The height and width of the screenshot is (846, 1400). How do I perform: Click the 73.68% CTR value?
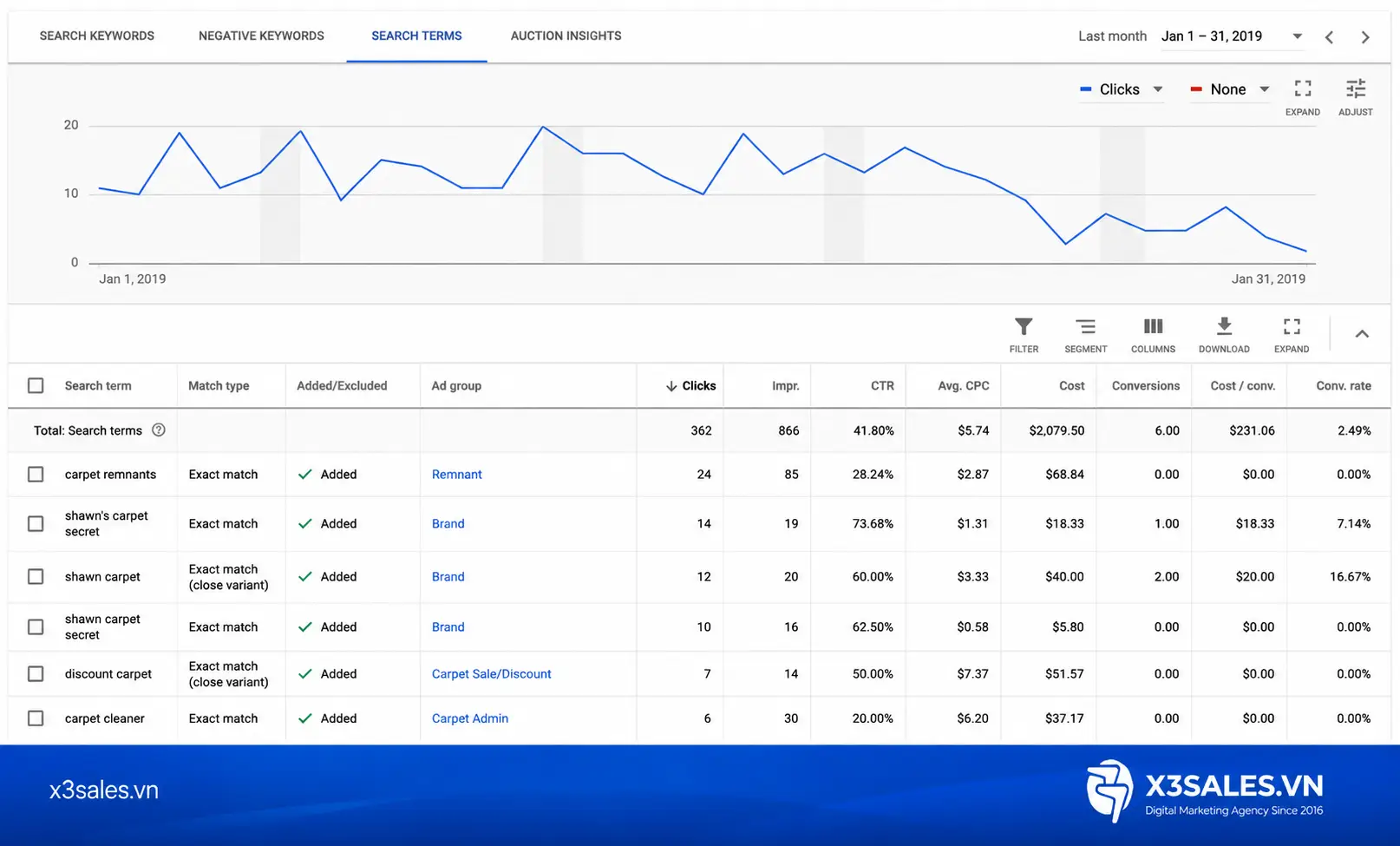click(873, 523)
